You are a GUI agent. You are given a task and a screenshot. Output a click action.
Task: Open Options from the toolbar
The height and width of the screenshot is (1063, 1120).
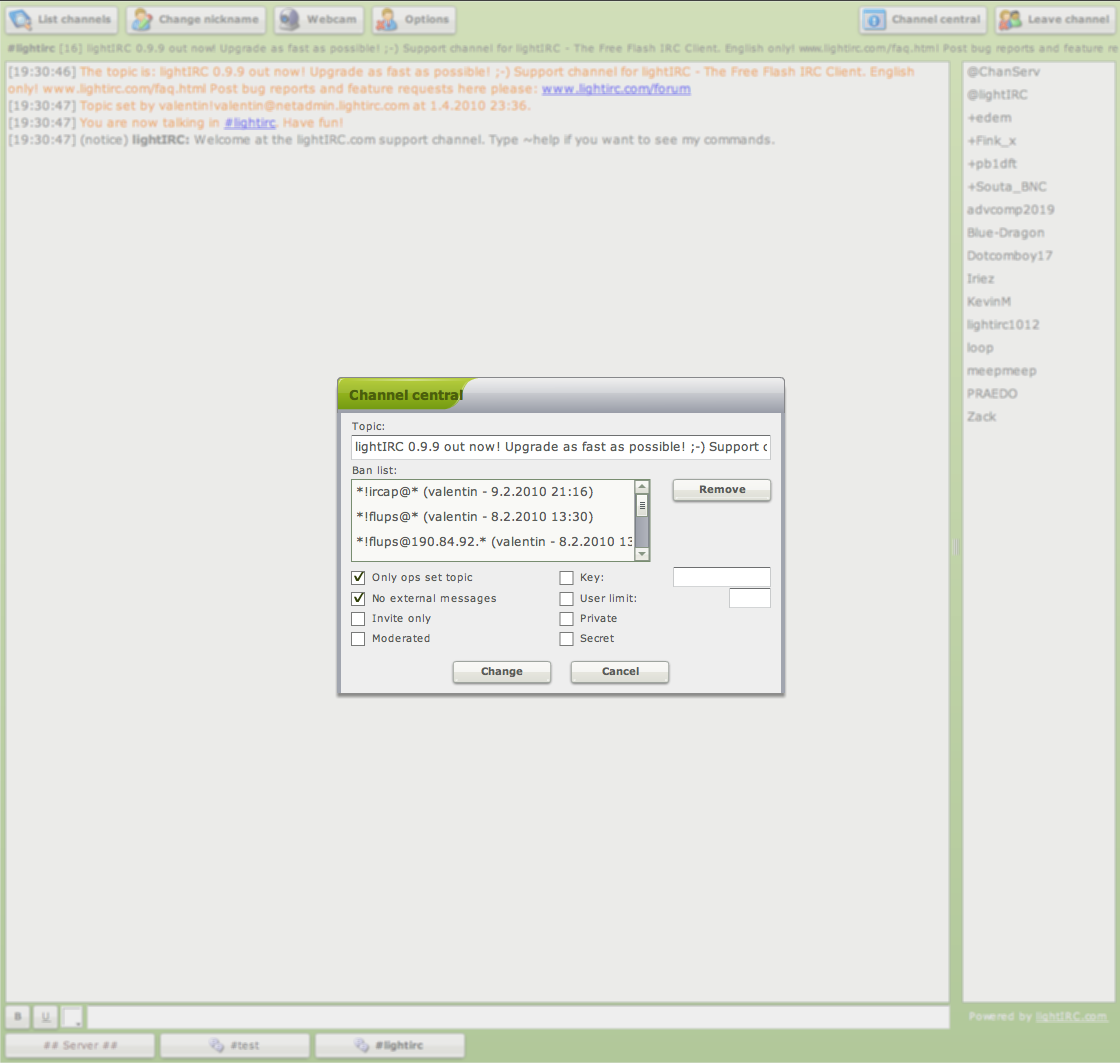click(x=414, y=20)
